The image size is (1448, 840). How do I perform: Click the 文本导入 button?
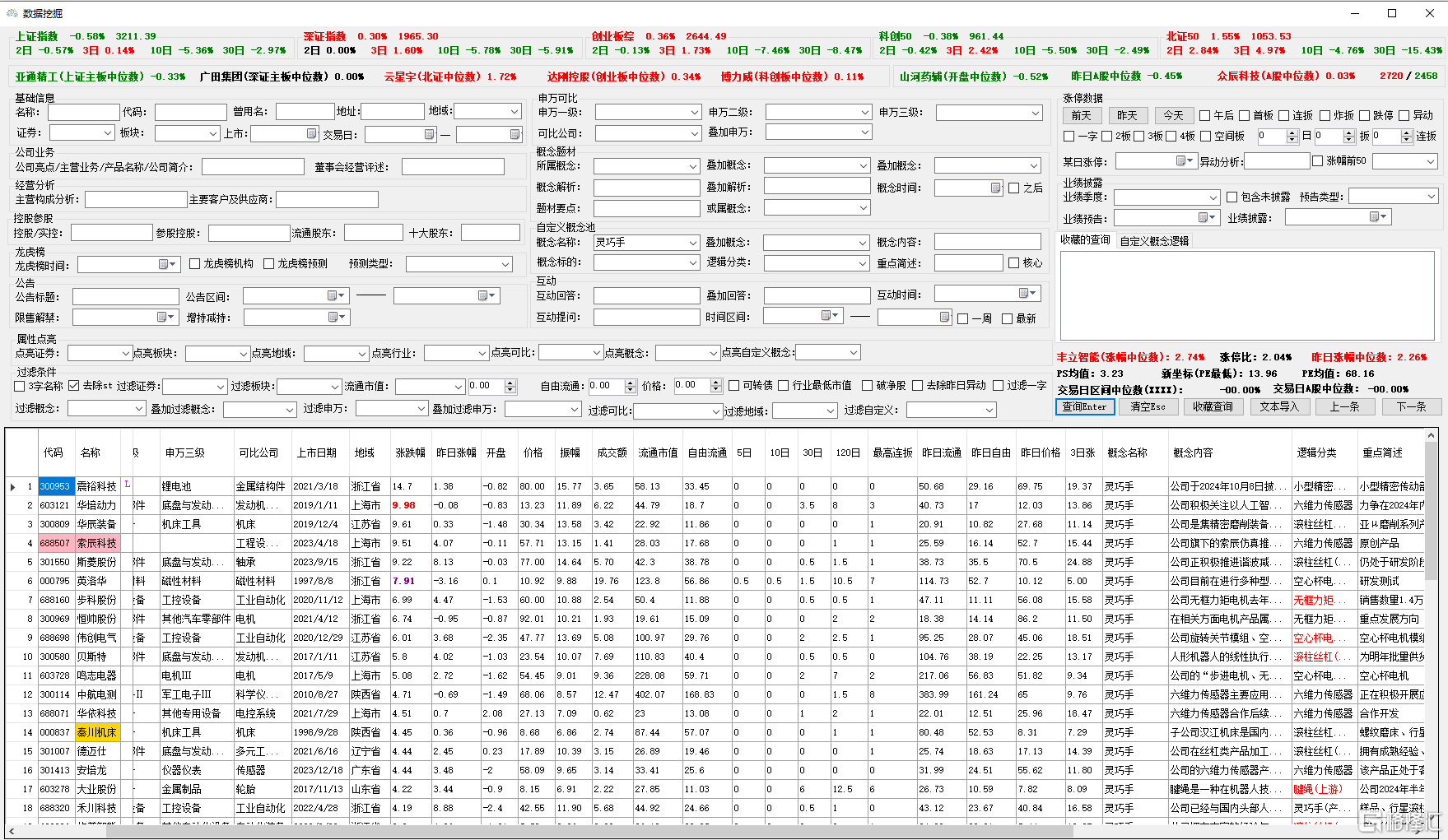coord(1278,406)
